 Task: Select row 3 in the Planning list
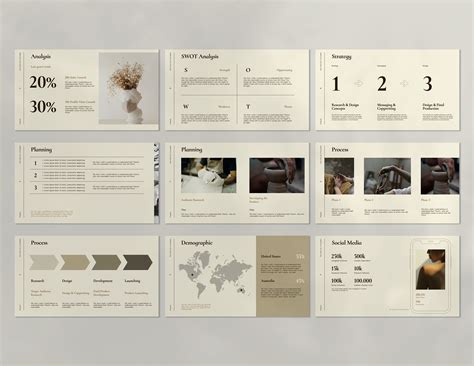[87, 187]
